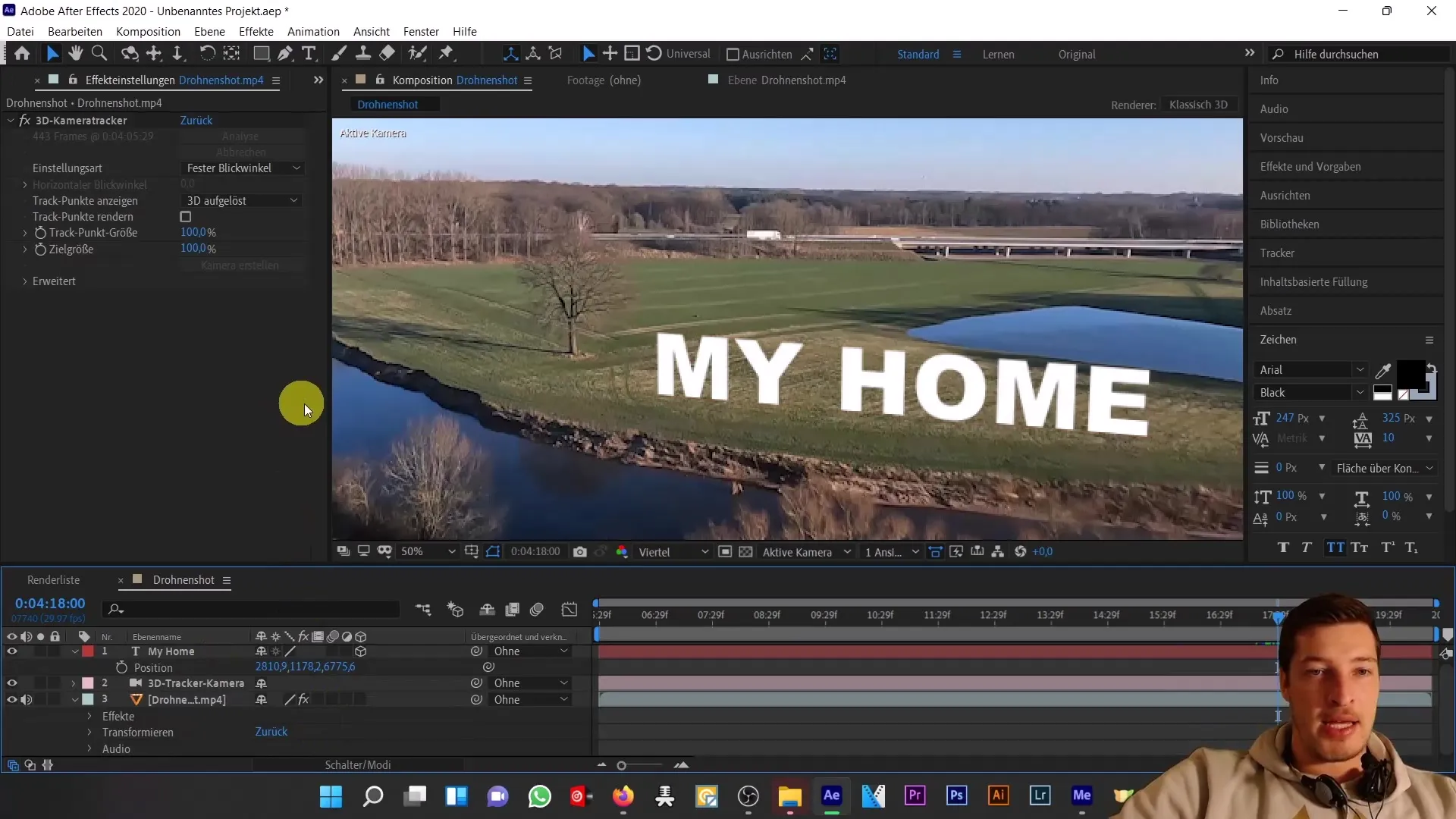The height and width of the screenshot is (819, 1456).
Task: Expand the Transformieren property group
Action: point(89,733)
